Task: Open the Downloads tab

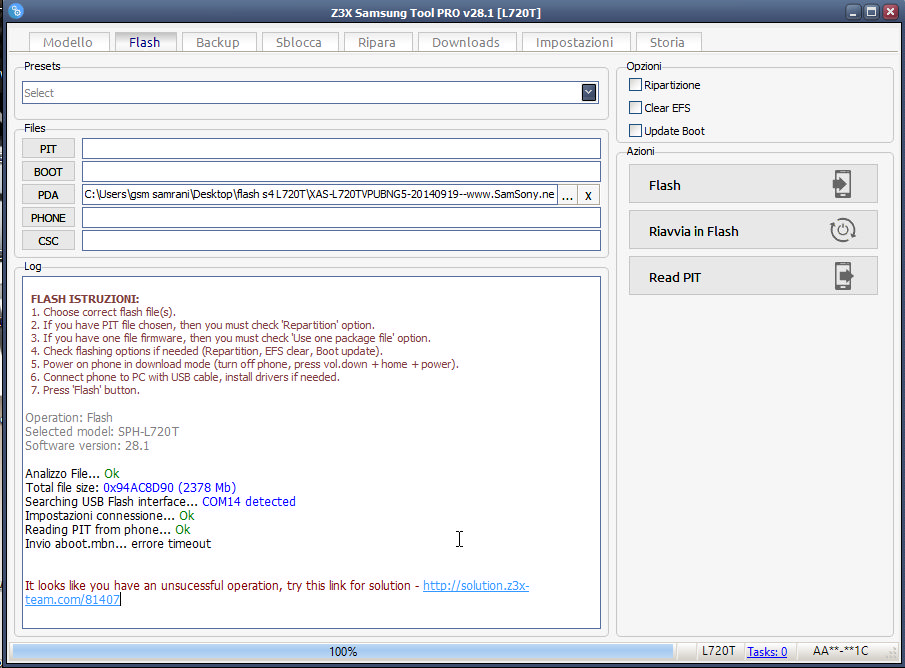Action: click(466, 42)
